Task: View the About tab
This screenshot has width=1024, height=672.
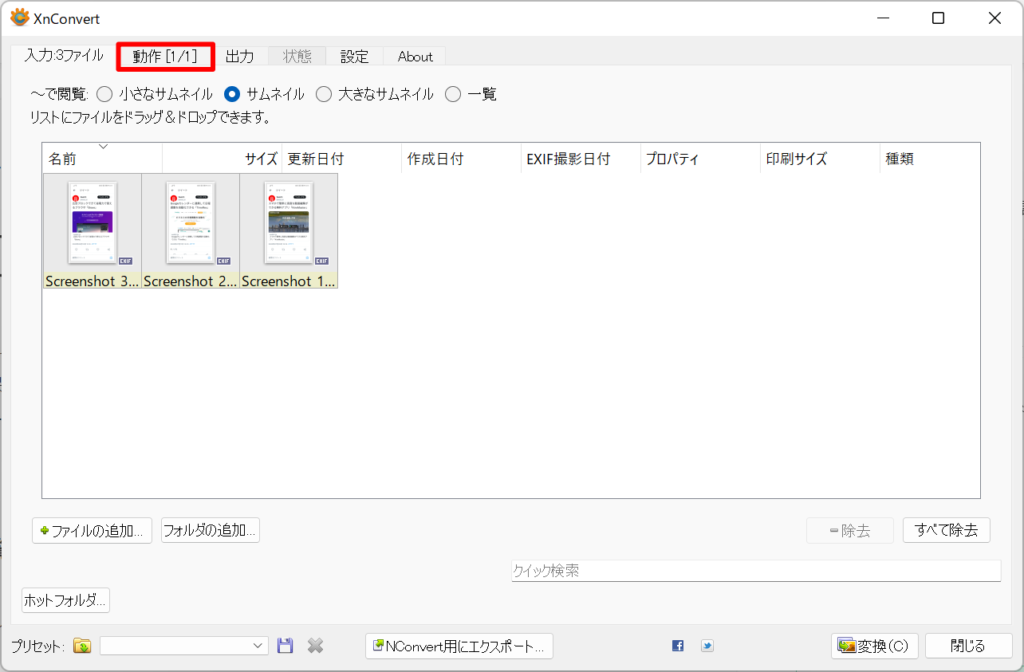Action: (x=414, y=57)
